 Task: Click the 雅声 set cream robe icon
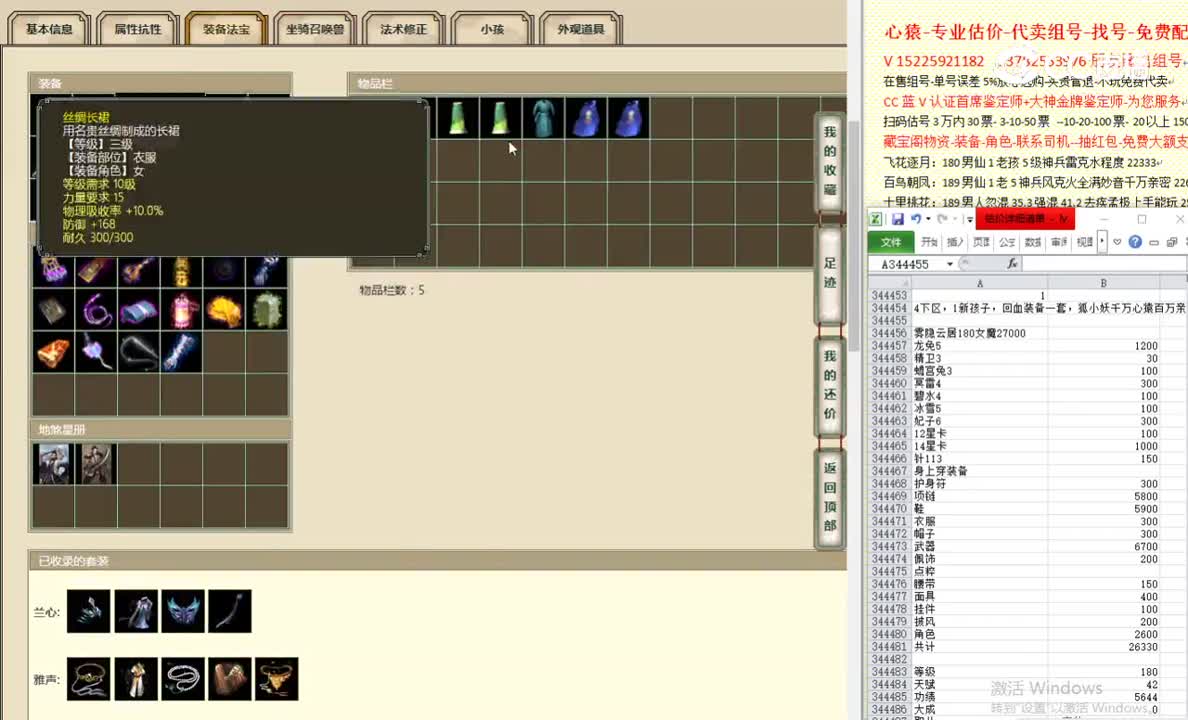coord(136,678)
